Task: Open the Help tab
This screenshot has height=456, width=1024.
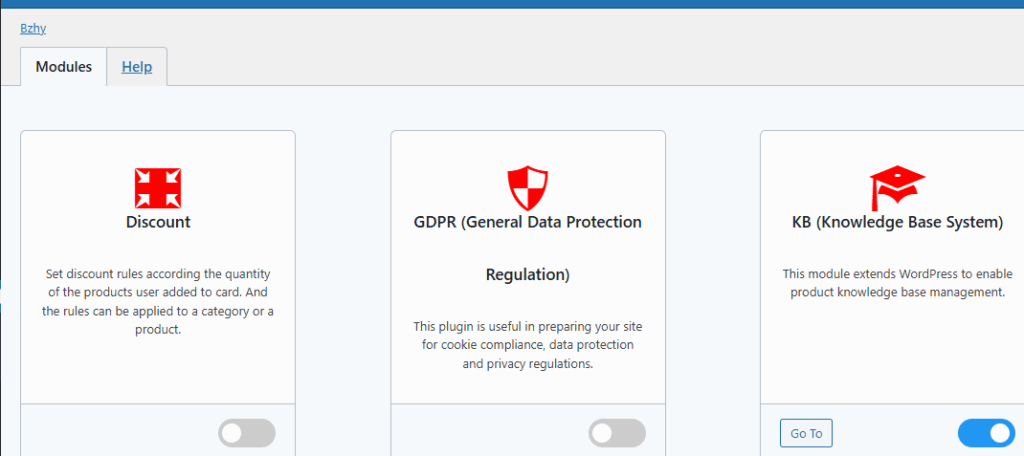Action: point(137,67)
